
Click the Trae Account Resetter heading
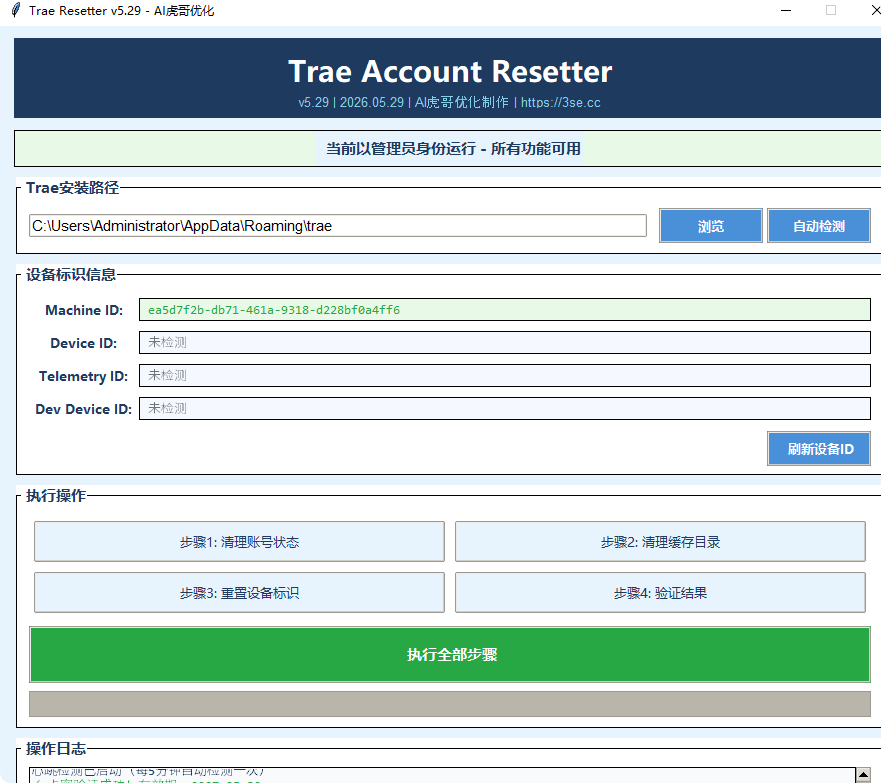pyautogui.click(x=450, y=71)
